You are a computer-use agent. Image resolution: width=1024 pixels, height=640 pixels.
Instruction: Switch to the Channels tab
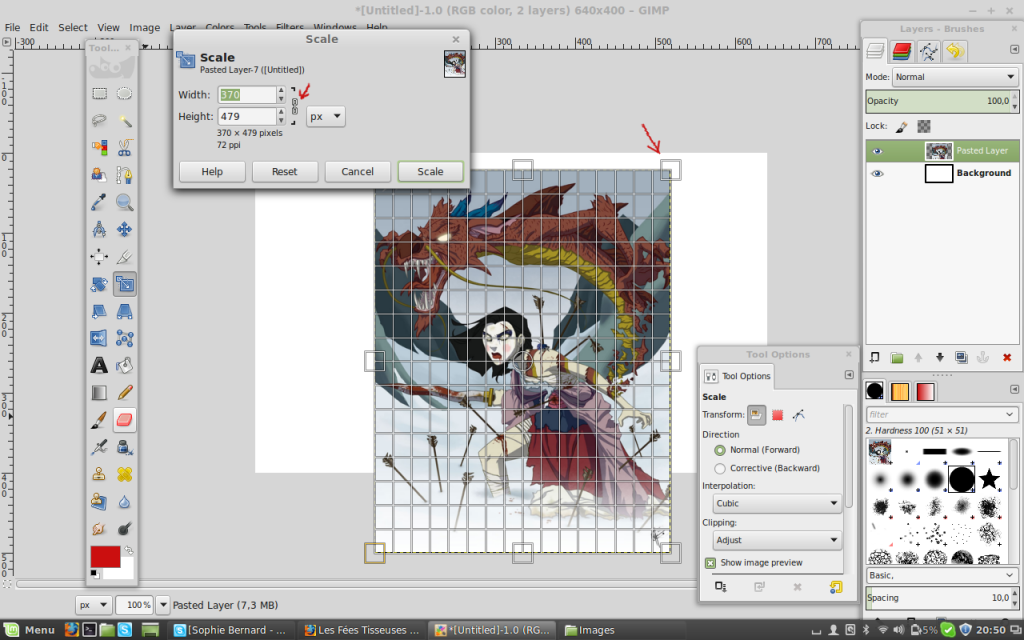pos(901,51)
